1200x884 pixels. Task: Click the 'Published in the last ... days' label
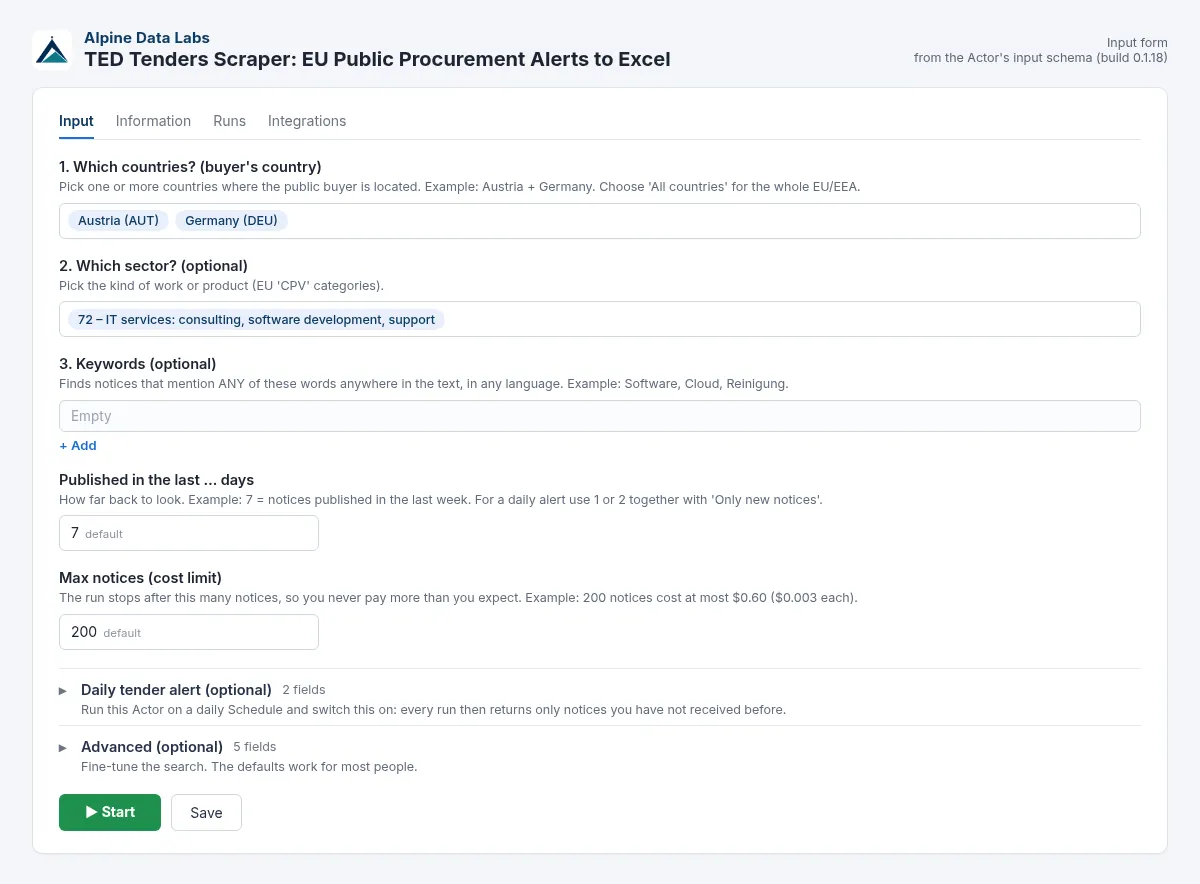tap(156, 480)
